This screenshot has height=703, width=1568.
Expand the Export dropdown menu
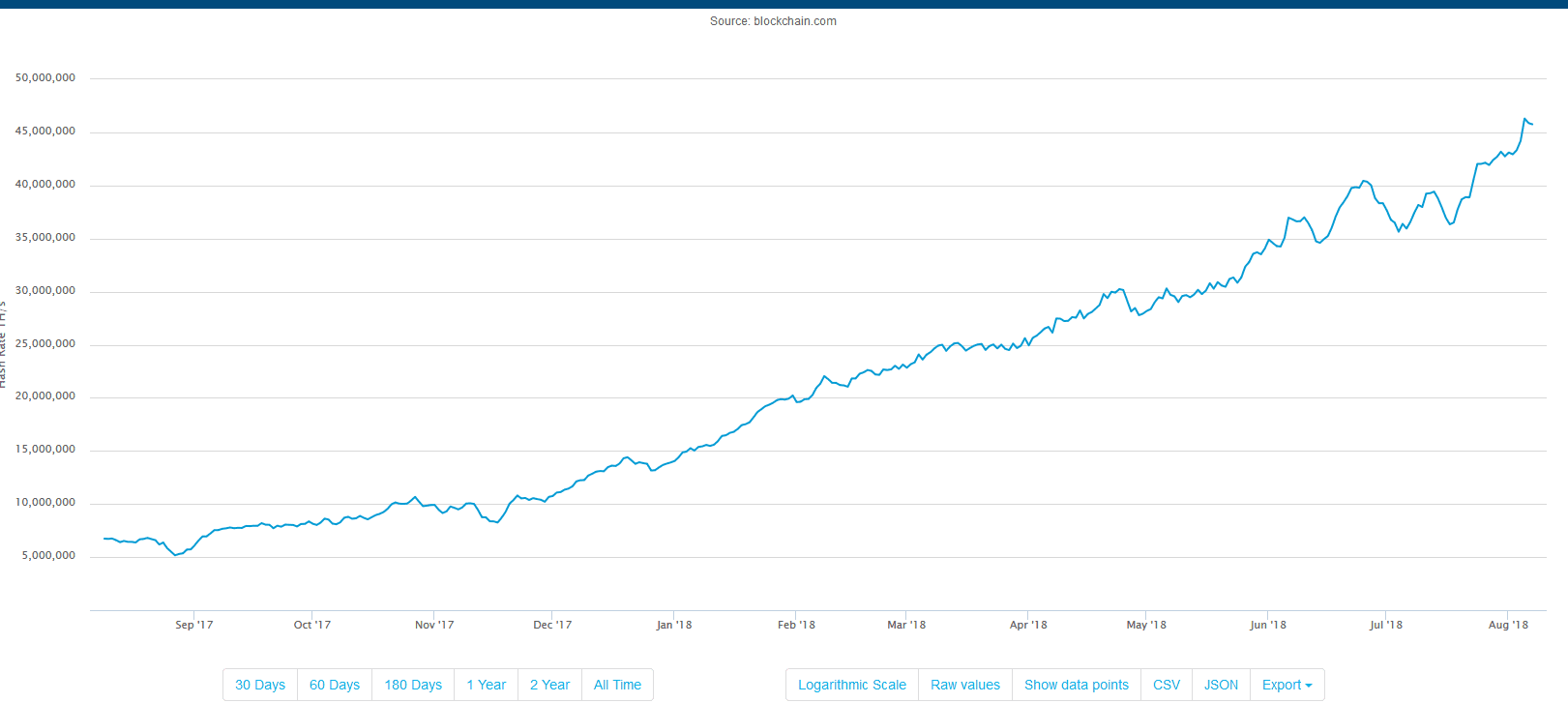pyautogui.click(x=1287, y=685)
